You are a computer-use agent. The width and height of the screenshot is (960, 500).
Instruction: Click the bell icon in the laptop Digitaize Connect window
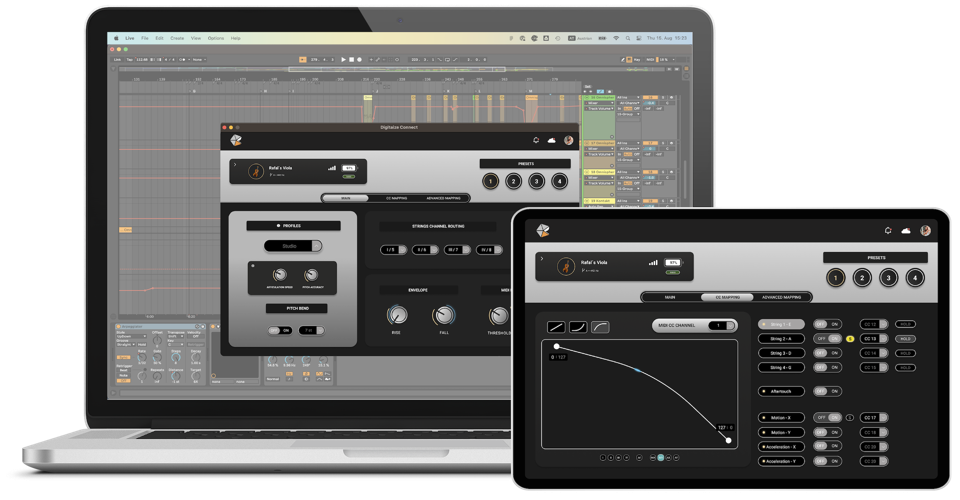click(535, 141)
